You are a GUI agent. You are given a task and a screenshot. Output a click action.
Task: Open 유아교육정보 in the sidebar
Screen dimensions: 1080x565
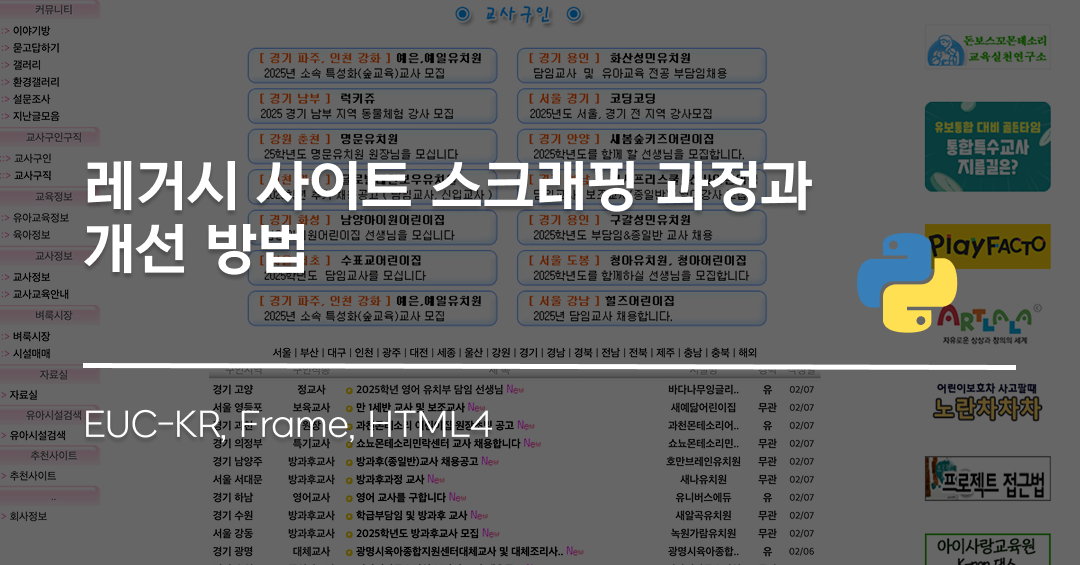41,218
